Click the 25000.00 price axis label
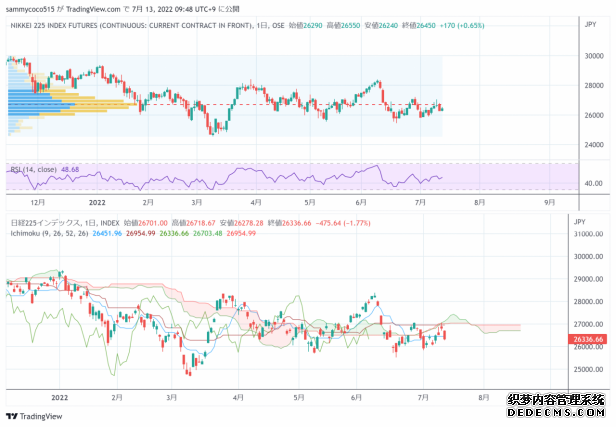Image resolution: width=616 pixels, height=427 pixels. coord(588,369)
